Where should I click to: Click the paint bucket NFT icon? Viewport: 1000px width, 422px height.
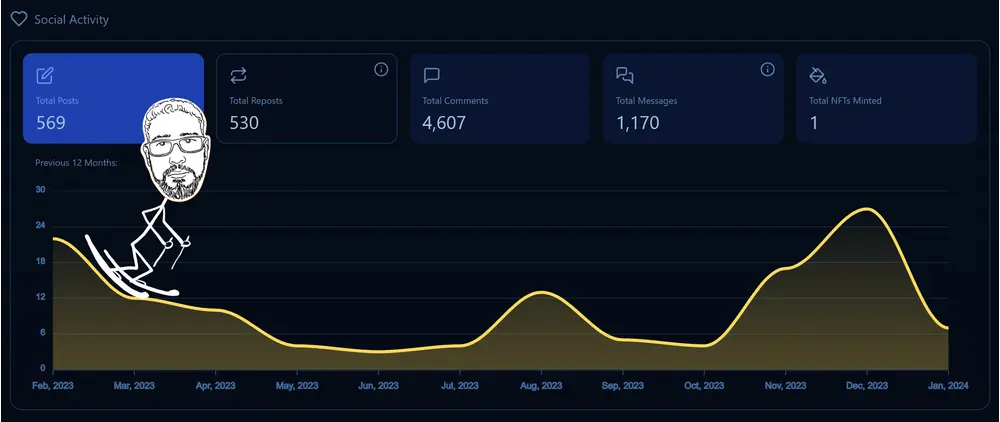818,75
